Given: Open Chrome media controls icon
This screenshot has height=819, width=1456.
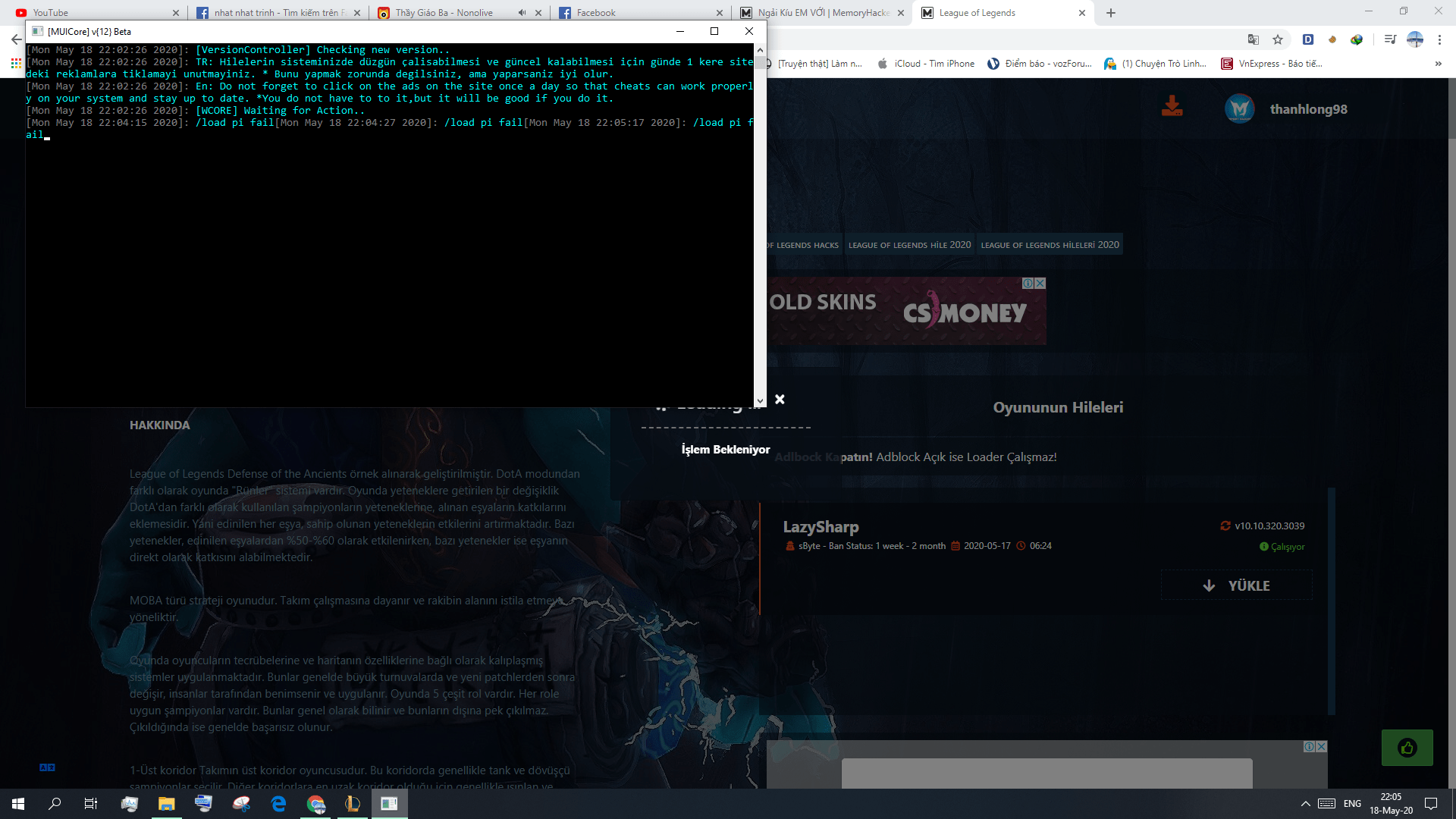Looking at the screenshot, I should point(1390,39).
